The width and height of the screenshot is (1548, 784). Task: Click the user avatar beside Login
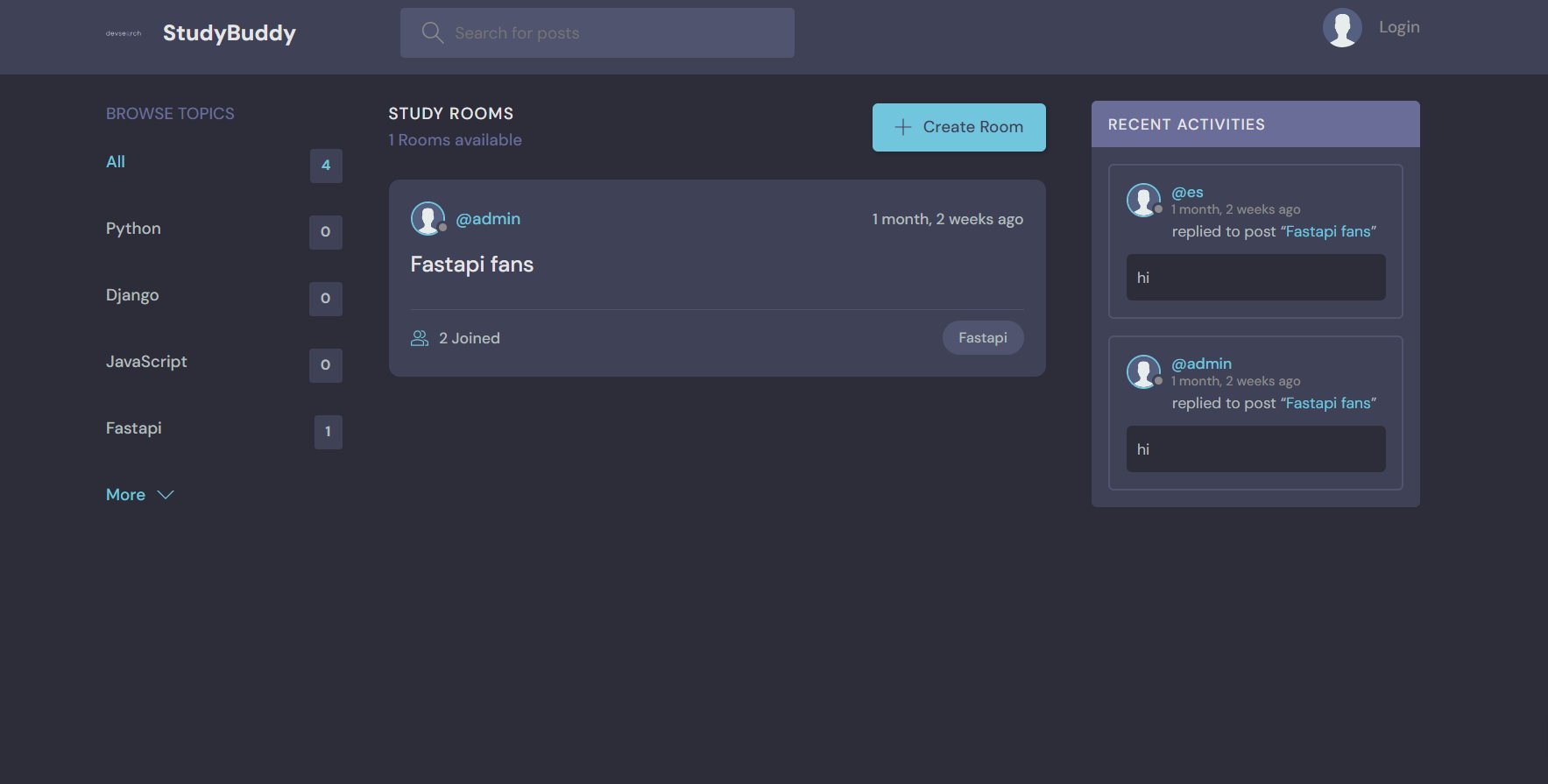coord(1341,28)
